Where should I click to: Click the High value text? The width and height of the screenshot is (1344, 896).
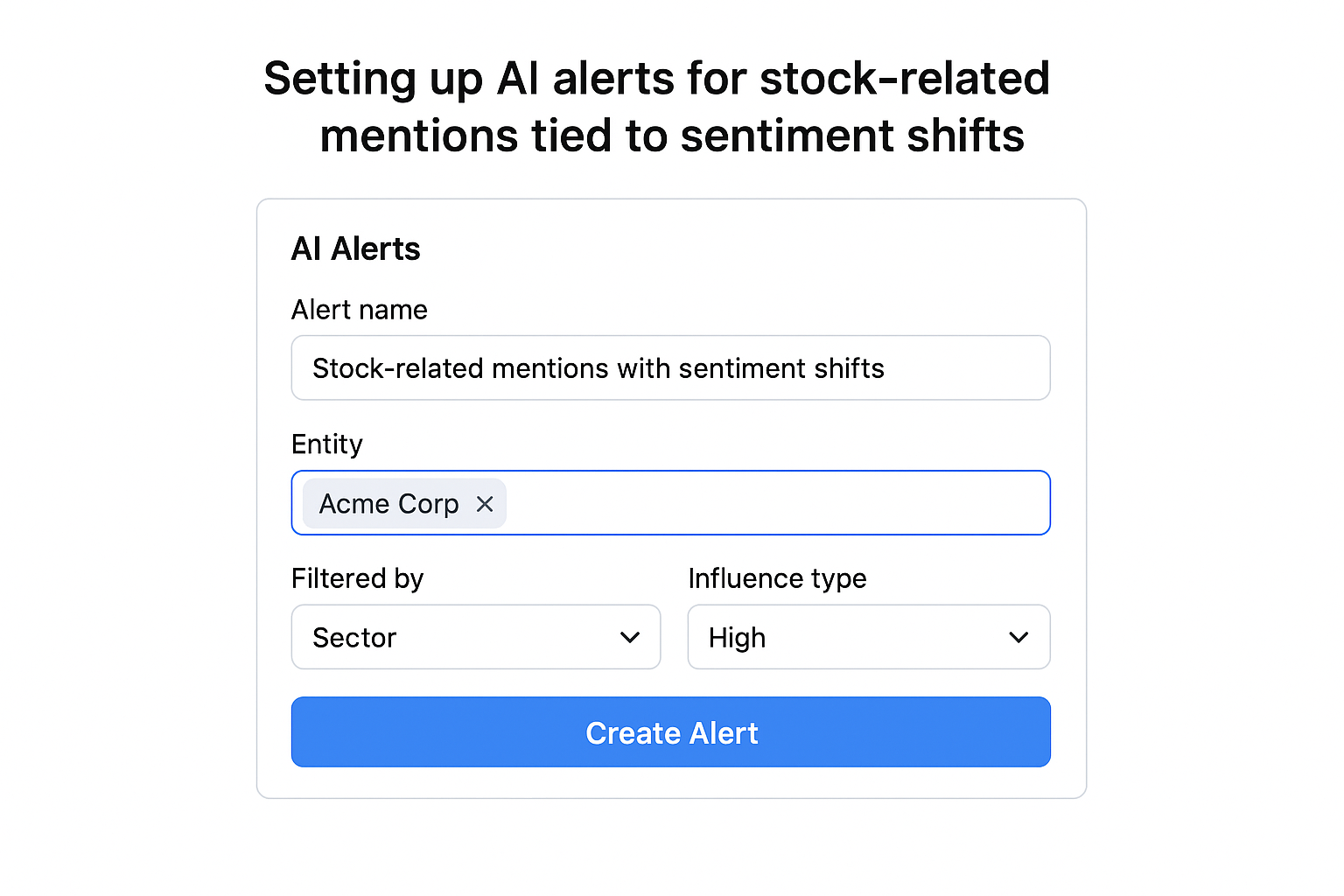(737, 638)
